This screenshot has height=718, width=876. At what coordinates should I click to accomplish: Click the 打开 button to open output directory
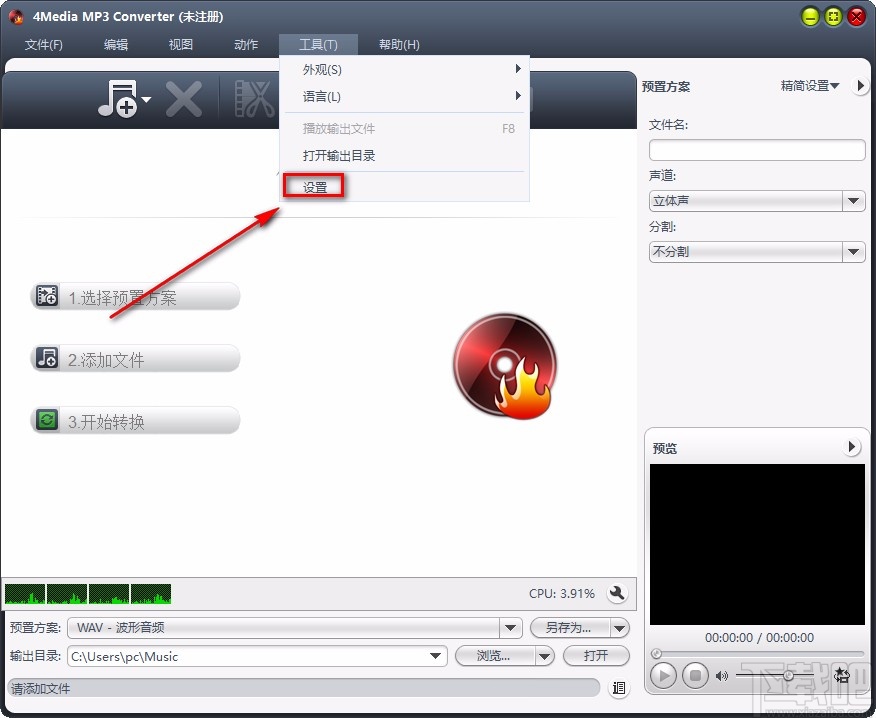click(596, 656)
